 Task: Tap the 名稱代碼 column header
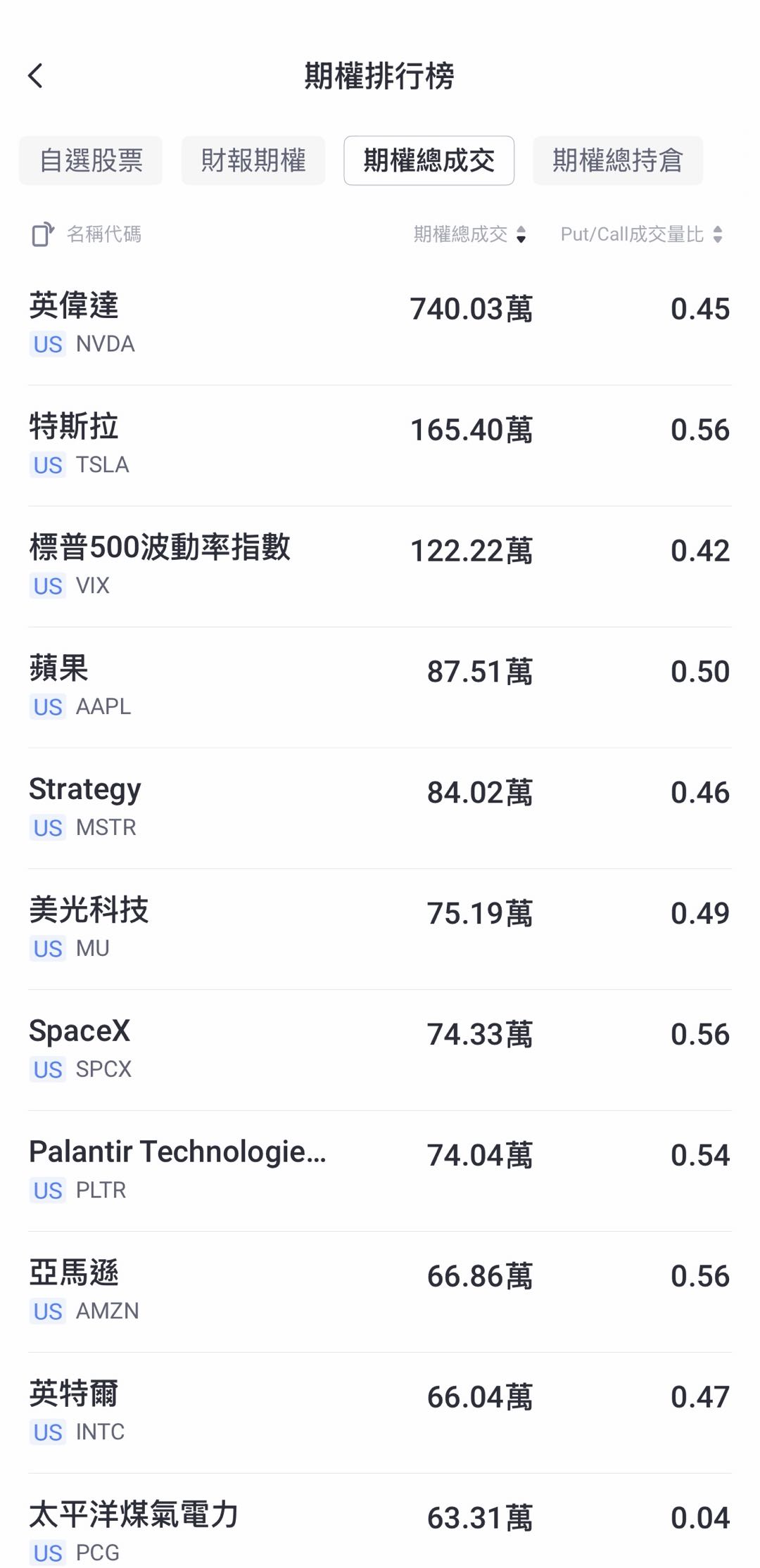[x=103, y=234]
